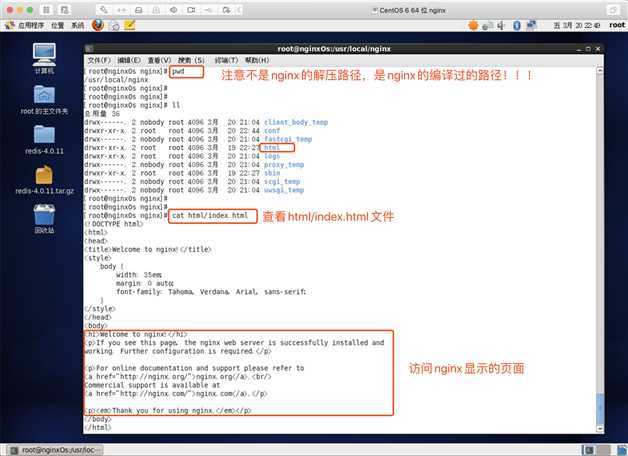Click the Bluetooth tray icon
The image size is (628, 456).
pos(517,26)
